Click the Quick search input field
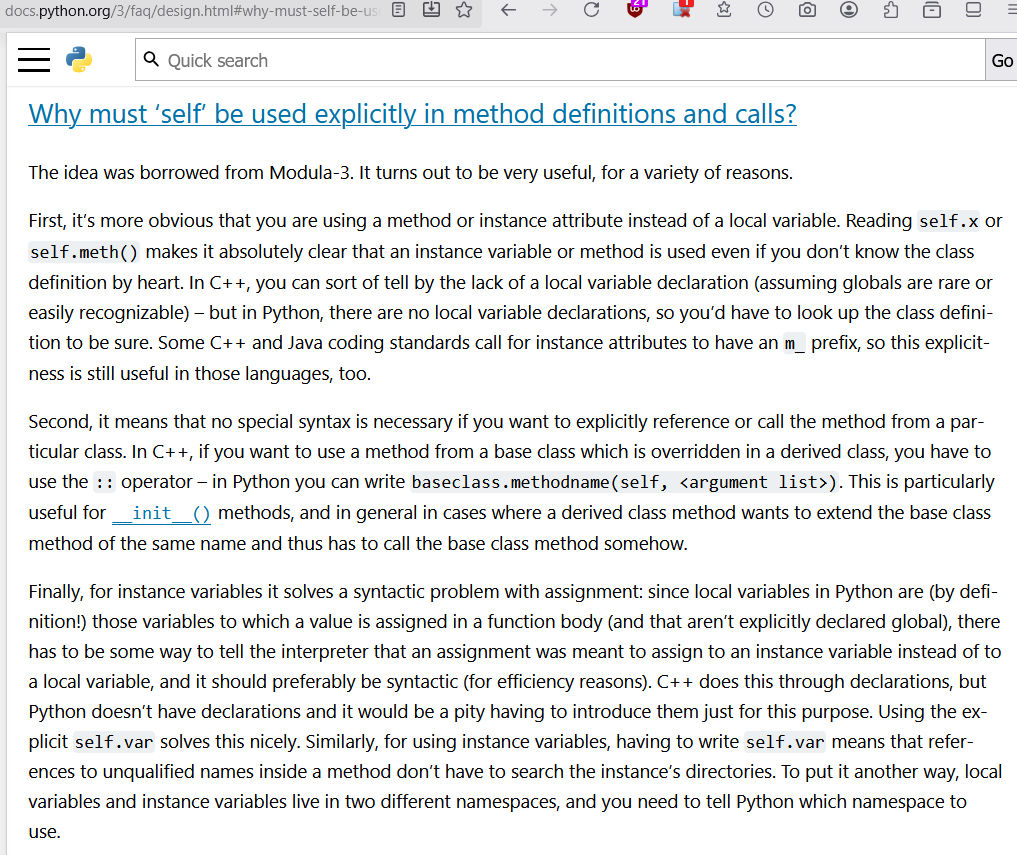Image resolution: width=1017 pixels, height=855 pixels. [x=560, y=61]
